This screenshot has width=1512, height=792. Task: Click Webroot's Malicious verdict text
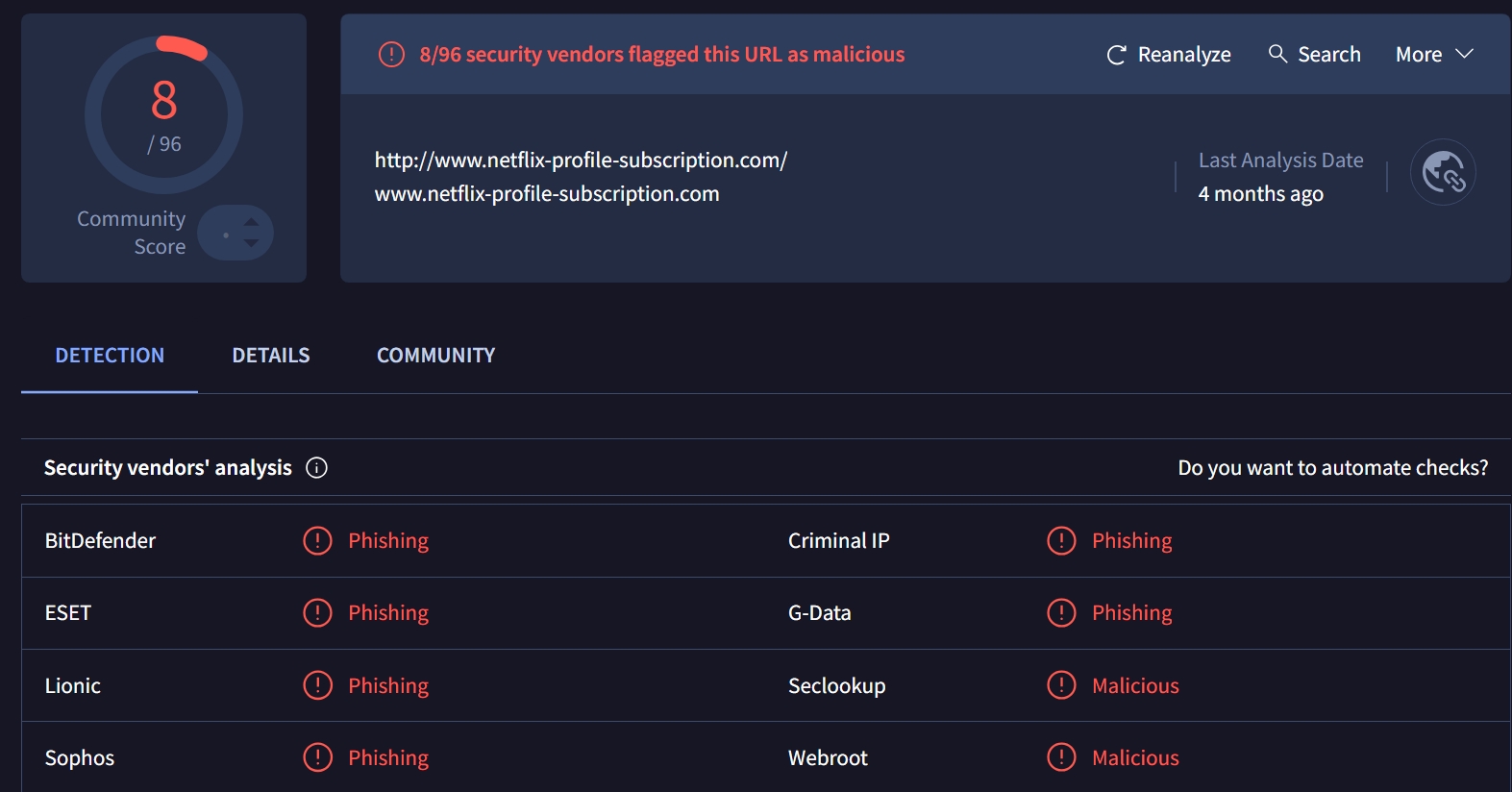click(x=1135, y=758)
